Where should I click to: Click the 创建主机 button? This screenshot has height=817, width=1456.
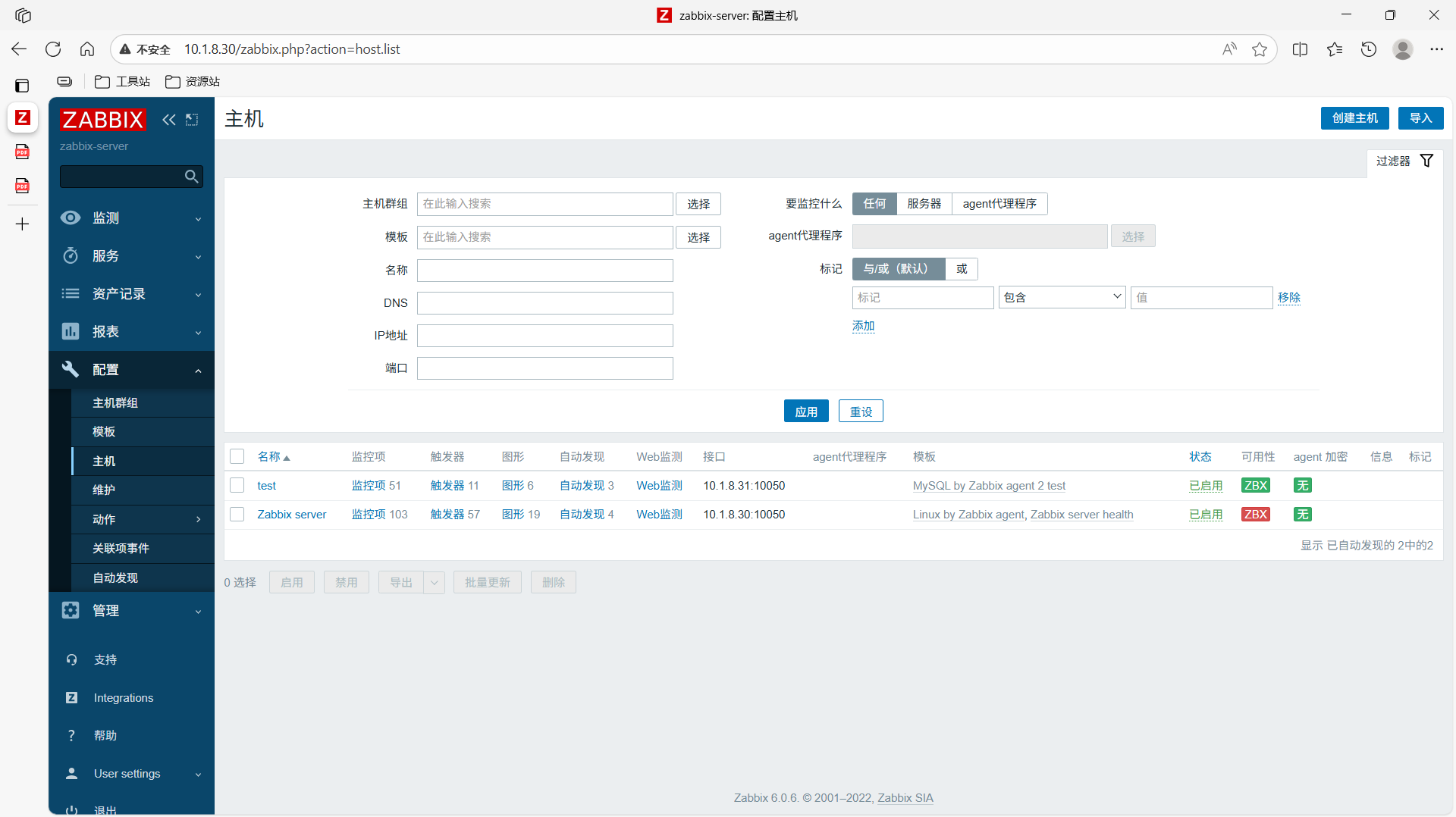tap(1354, 118)
